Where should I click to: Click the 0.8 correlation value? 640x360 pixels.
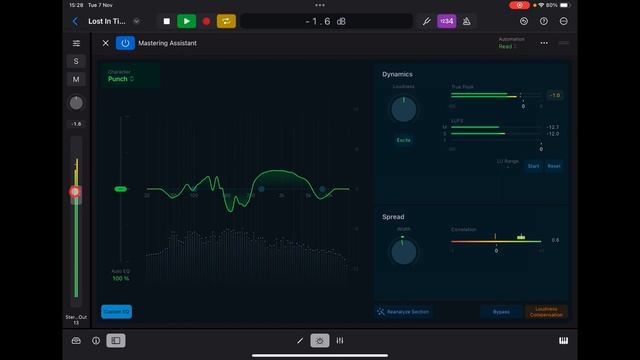[x=555, y=240]
